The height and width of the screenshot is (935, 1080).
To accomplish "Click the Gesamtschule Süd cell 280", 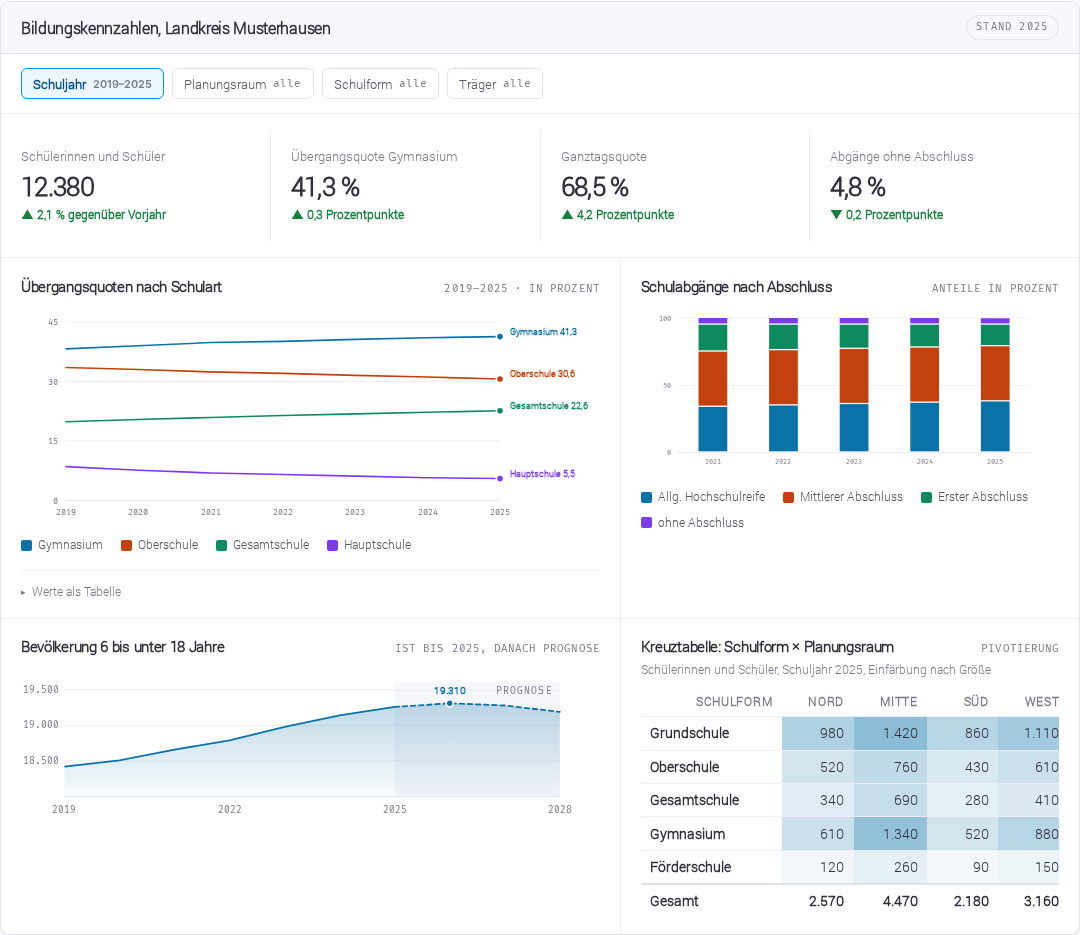I will click(x=962, y=800).
